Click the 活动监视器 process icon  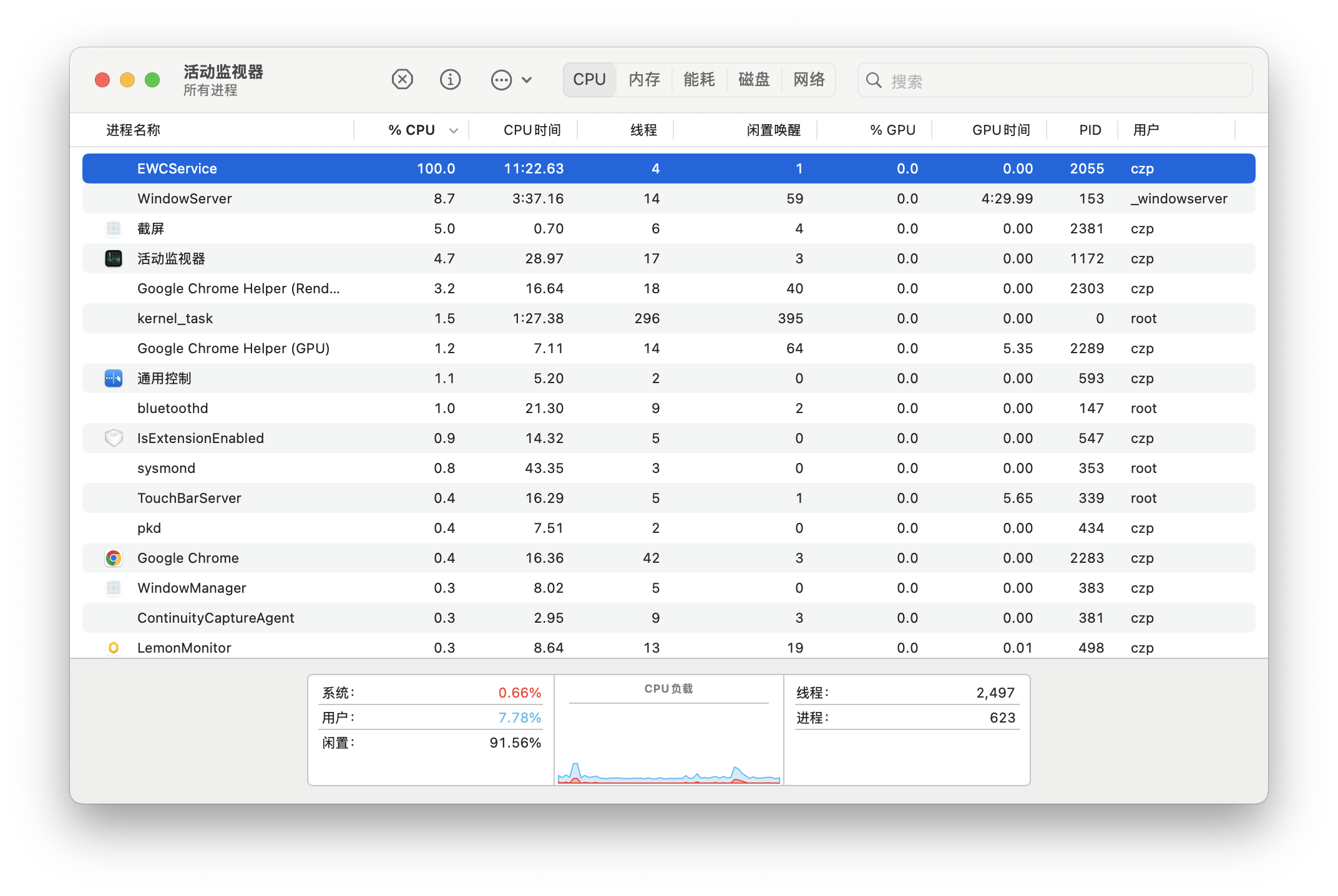point(114,258)
